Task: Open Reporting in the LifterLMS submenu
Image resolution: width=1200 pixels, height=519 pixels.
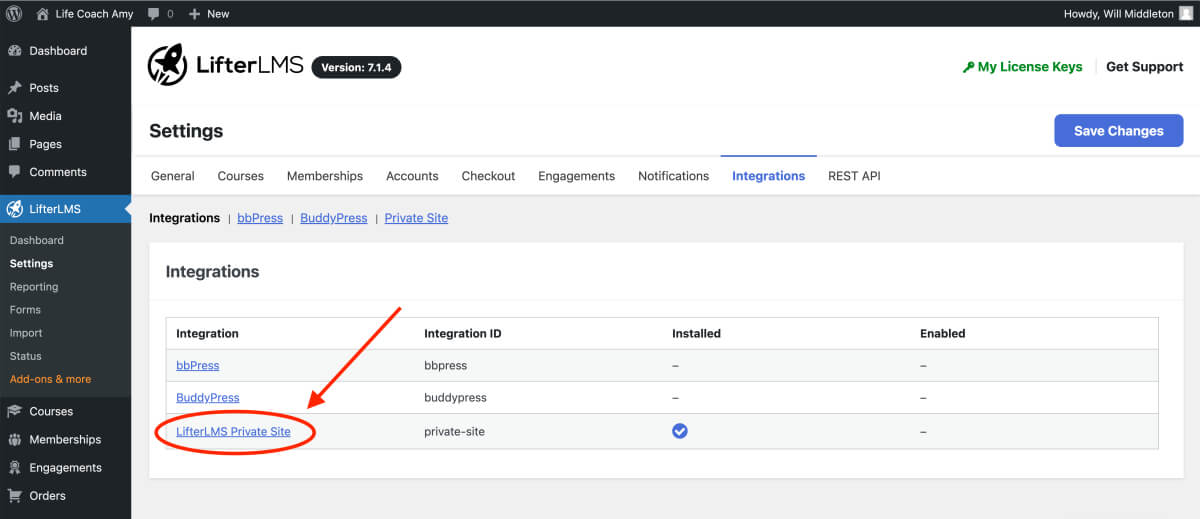Action: 34,286
